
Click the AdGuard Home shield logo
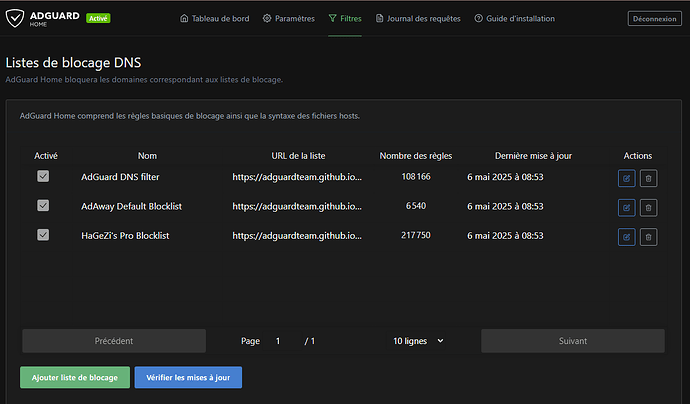[x=15, y=18]
